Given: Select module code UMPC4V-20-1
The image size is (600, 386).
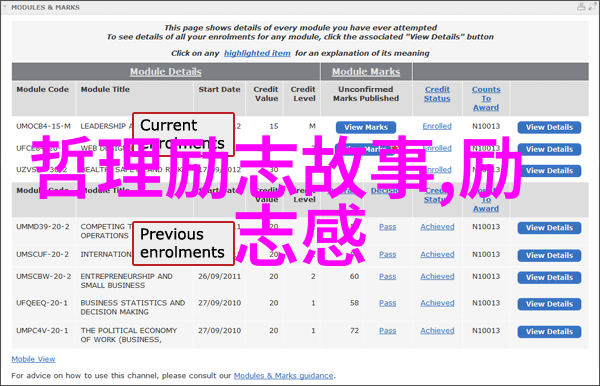Looking at the screenshot, I should (42, 331).
